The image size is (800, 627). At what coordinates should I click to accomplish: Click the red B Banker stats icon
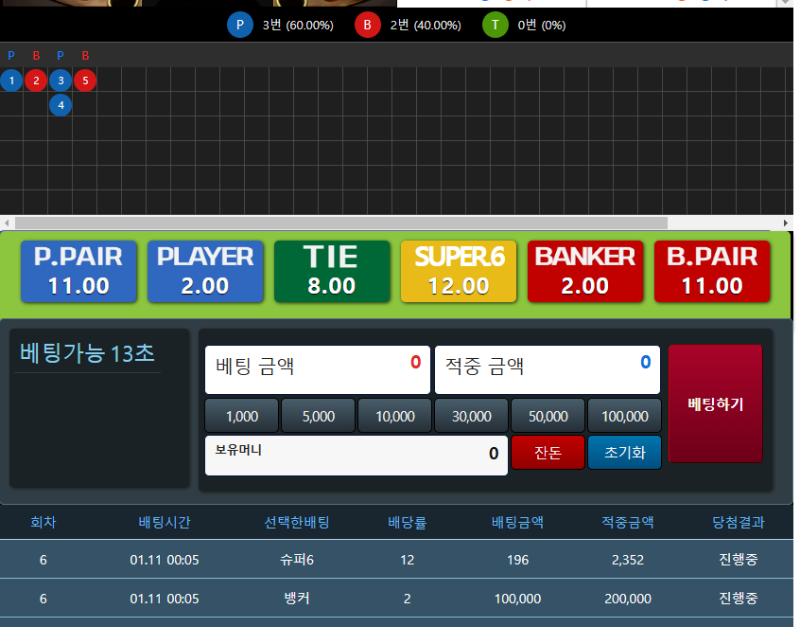pyautogui.click(x=367, y=25)
